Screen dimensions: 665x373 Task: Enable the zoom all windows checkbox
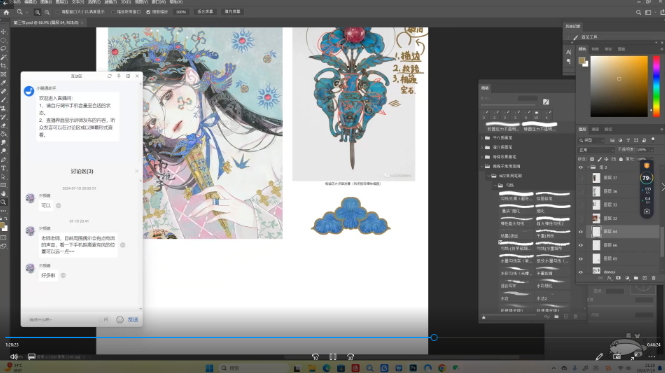(x=113, y=12)
